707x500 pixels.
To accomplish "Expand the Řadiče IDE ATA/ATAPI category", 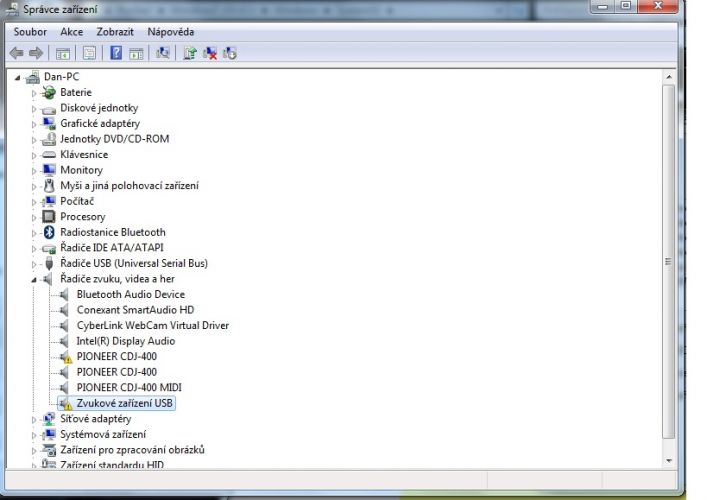I will pyautogui.click(x=34, y=248).
